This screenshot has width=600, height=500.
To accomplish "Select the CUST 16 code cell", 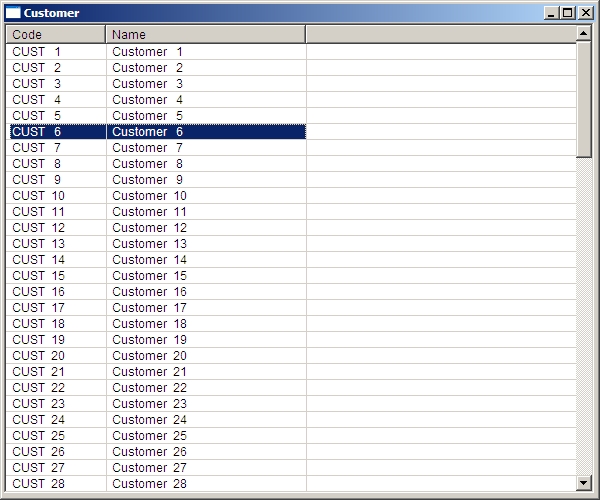I will coord(56,292).
